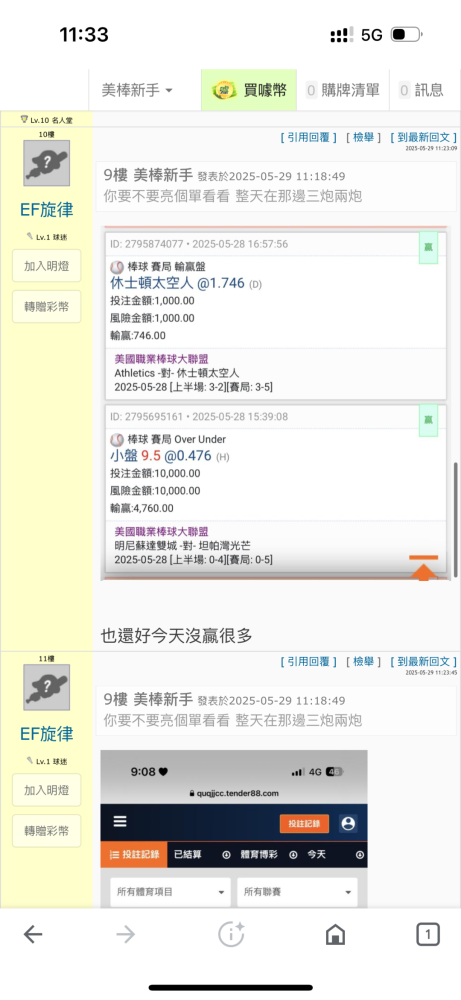The width and height of the screenshot is (461, 1000).
Task: Click 到最新回文 on the 11樓 post
Action: pyautogui.click(x=423, y=662)
